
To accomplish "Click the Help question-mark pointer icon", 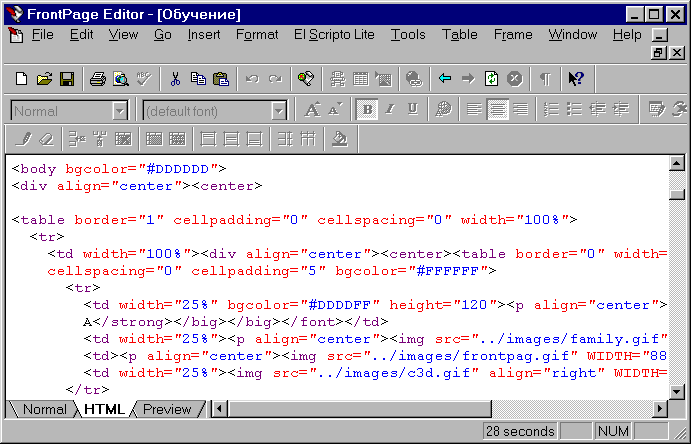I will pos(576,78).
